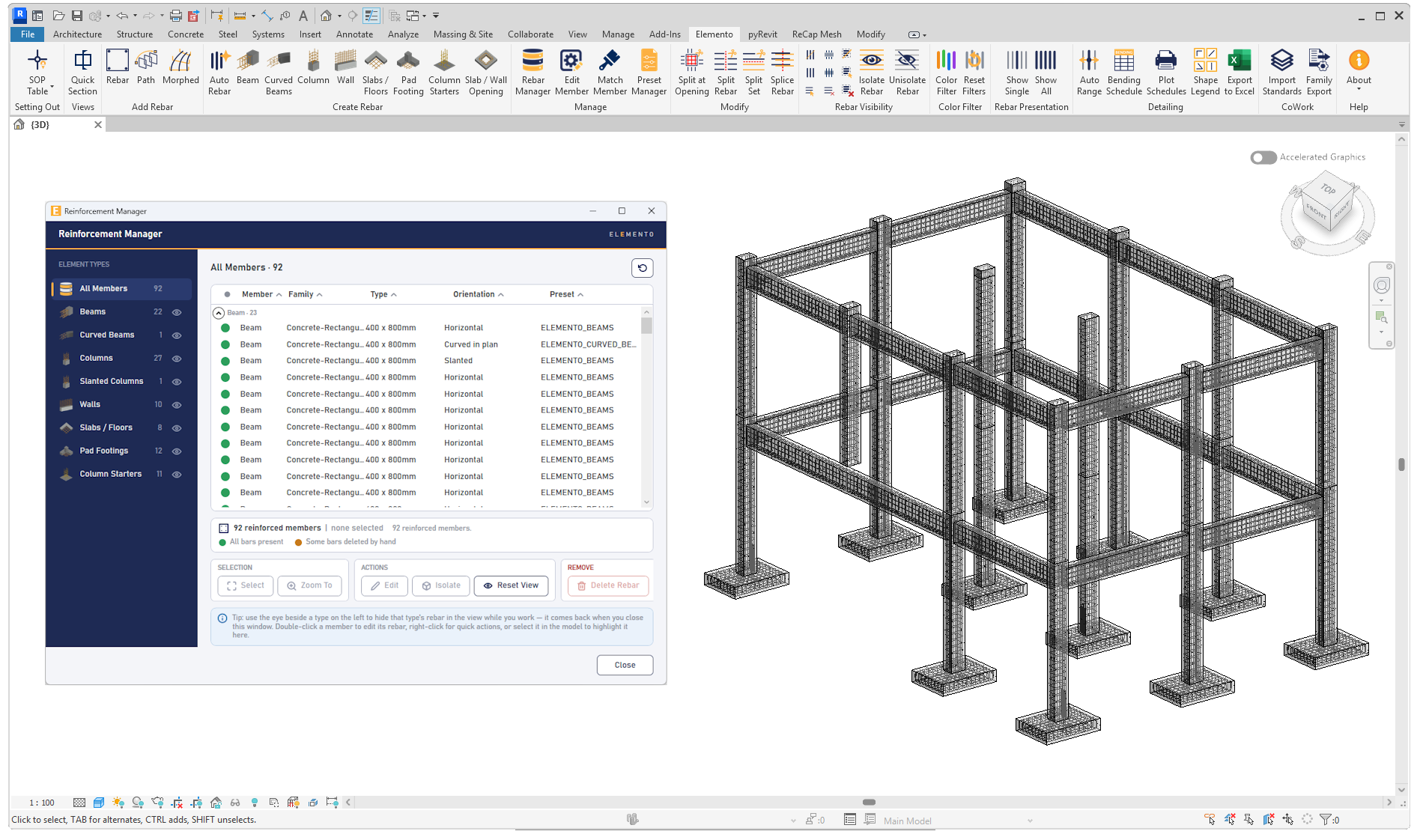Viewport: 1417px width, 840px height.
Task: Sort by the Orientation column header
Action: (478, 294)
